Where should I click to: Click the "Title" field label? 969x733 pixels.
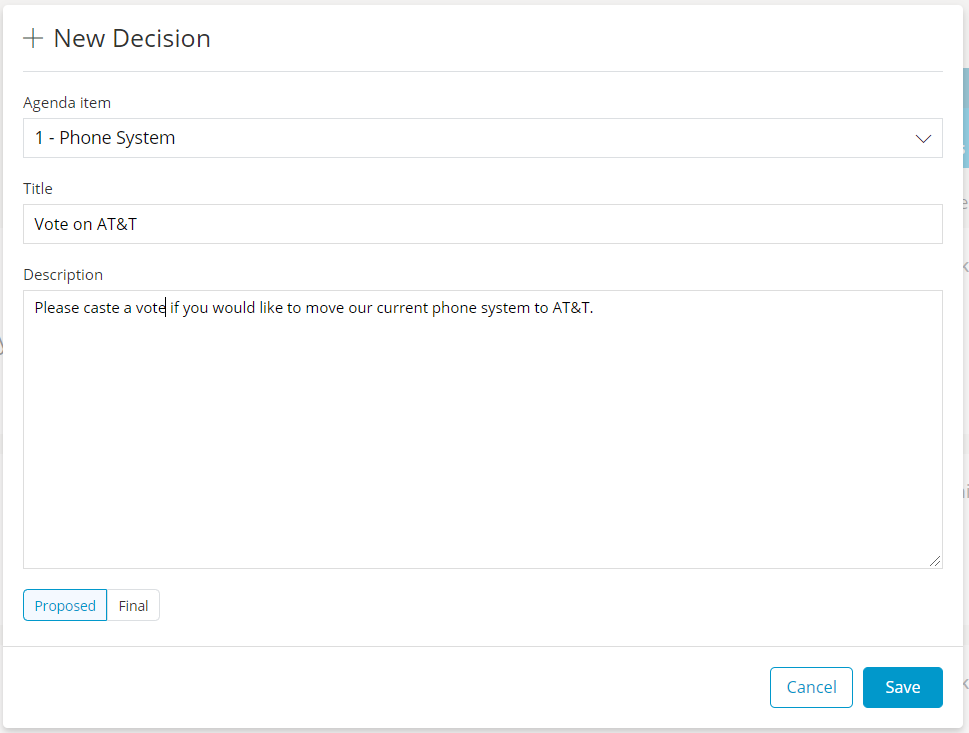[38, 188]
